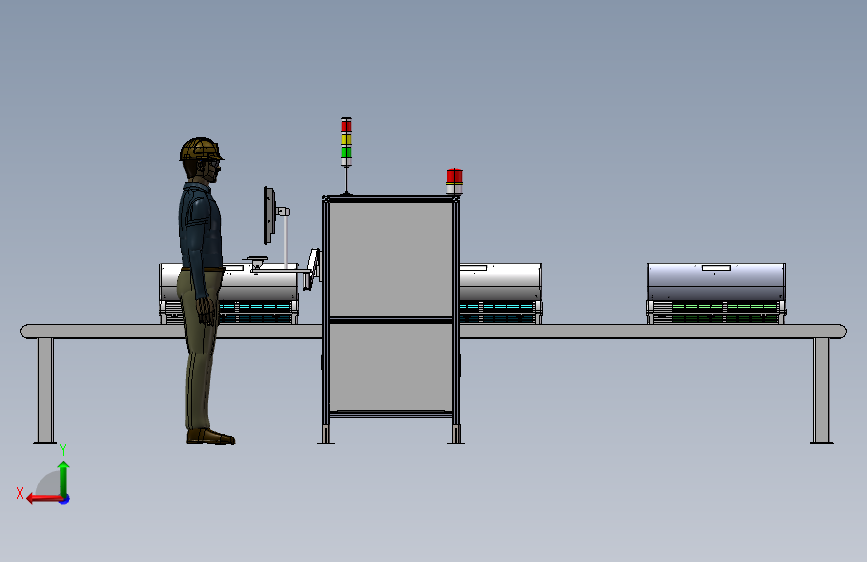This screenshot has width=867, height=562.
Task: Click the blue Z axis dot of the triad
Action: pos(65,499)
